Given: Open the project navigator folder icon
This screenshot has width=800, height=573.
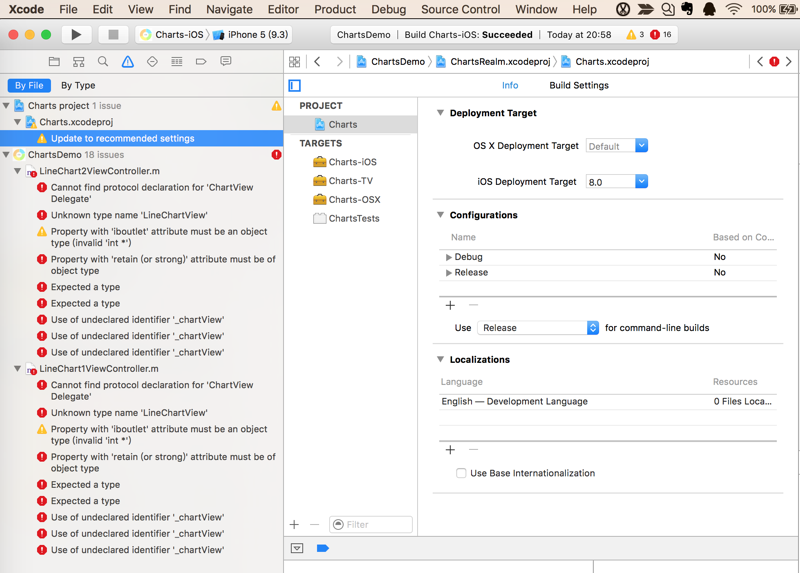Looking at the screenshot, I should tap(54, 62).
